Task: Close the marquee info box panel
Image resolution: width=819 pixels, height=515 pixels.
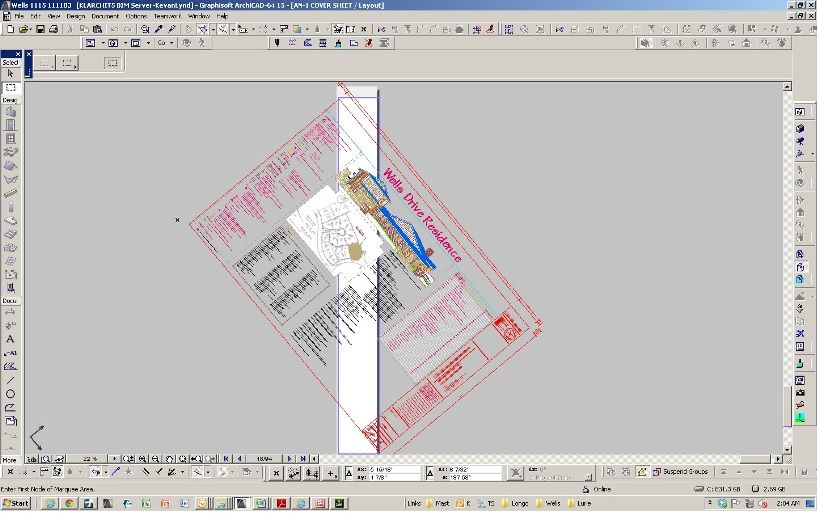Action: 29,54
